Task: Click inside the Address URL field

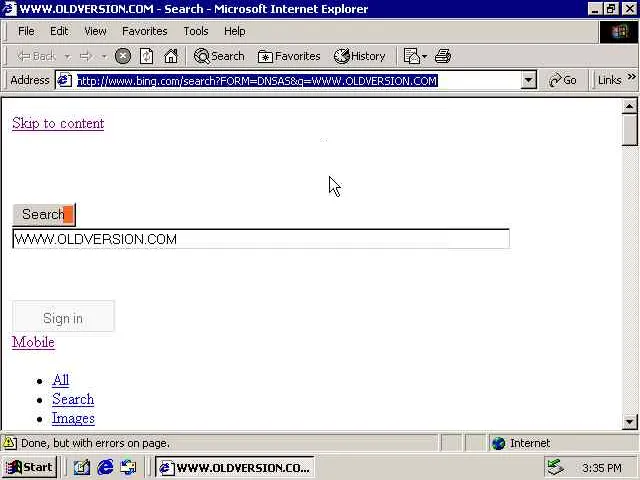Action: pyautogui.click(x=298, y=80)
